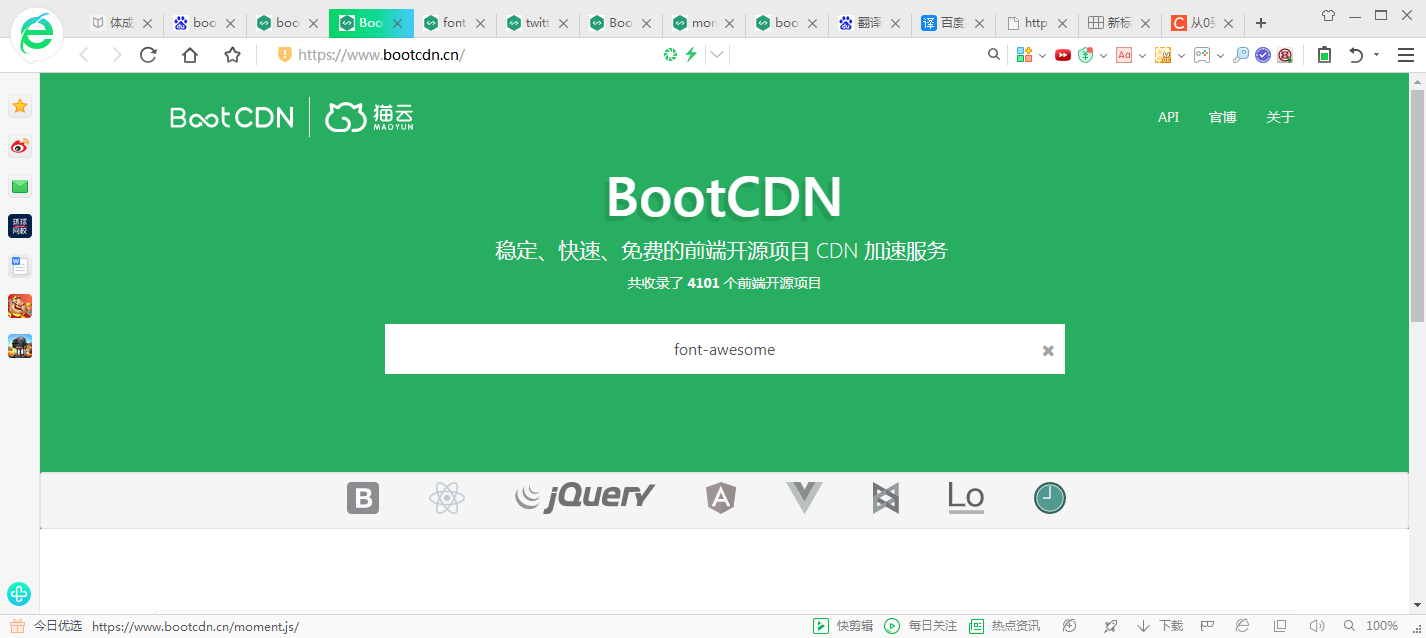The height and width of the screenshot is (638, 1426).
Task: Open the Weibo sidebar icon
Action: pos(20,146)
